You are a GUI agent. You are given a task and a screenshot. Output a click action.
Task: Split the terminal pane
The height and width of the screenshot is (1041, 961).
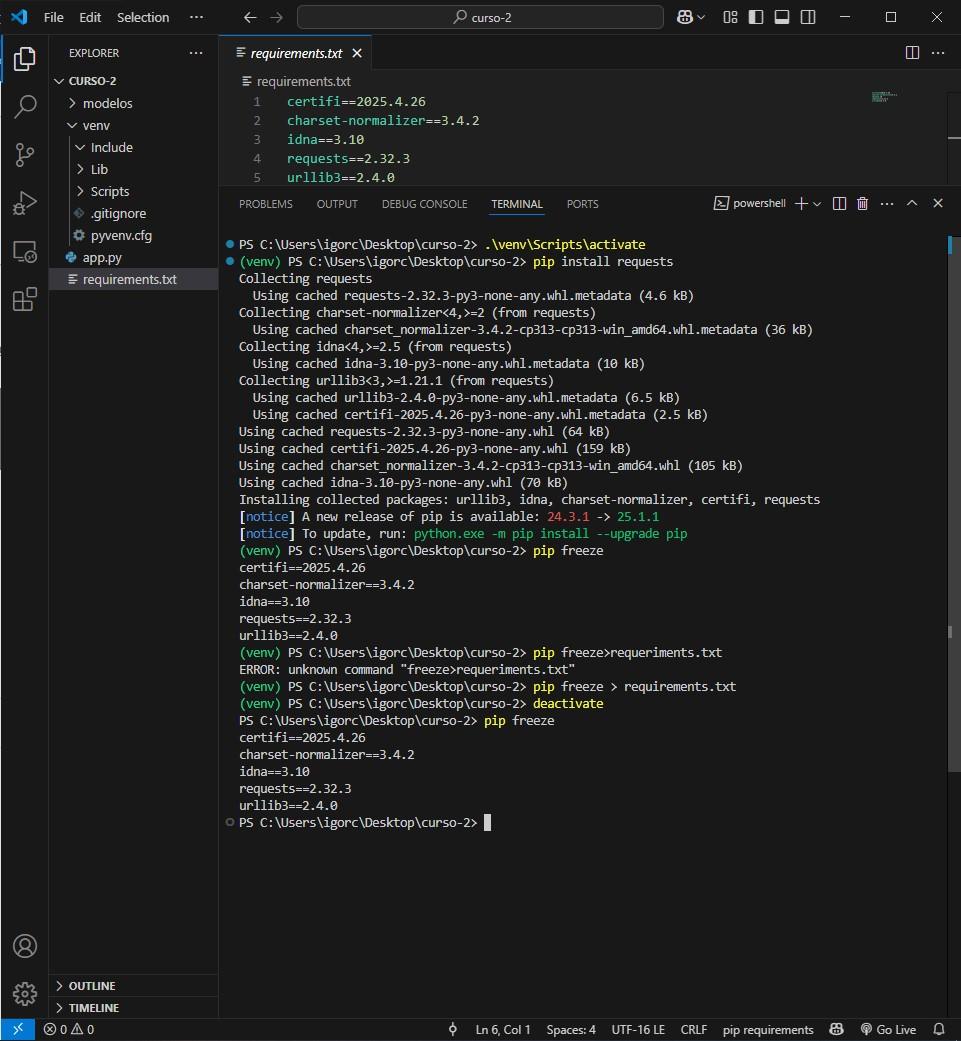840,204
